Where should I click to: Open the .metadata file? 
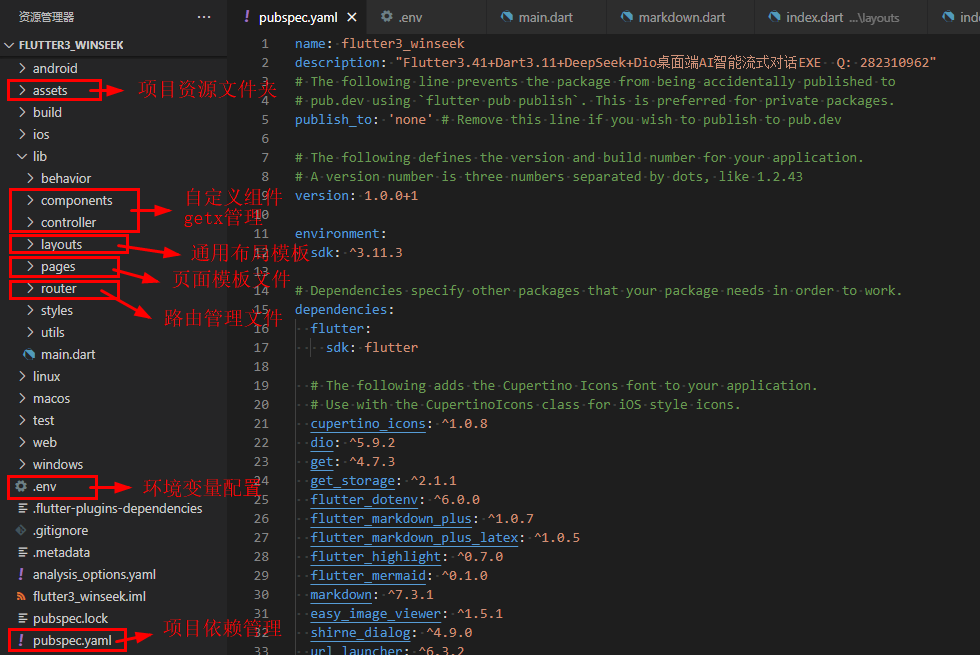(61, 553)
